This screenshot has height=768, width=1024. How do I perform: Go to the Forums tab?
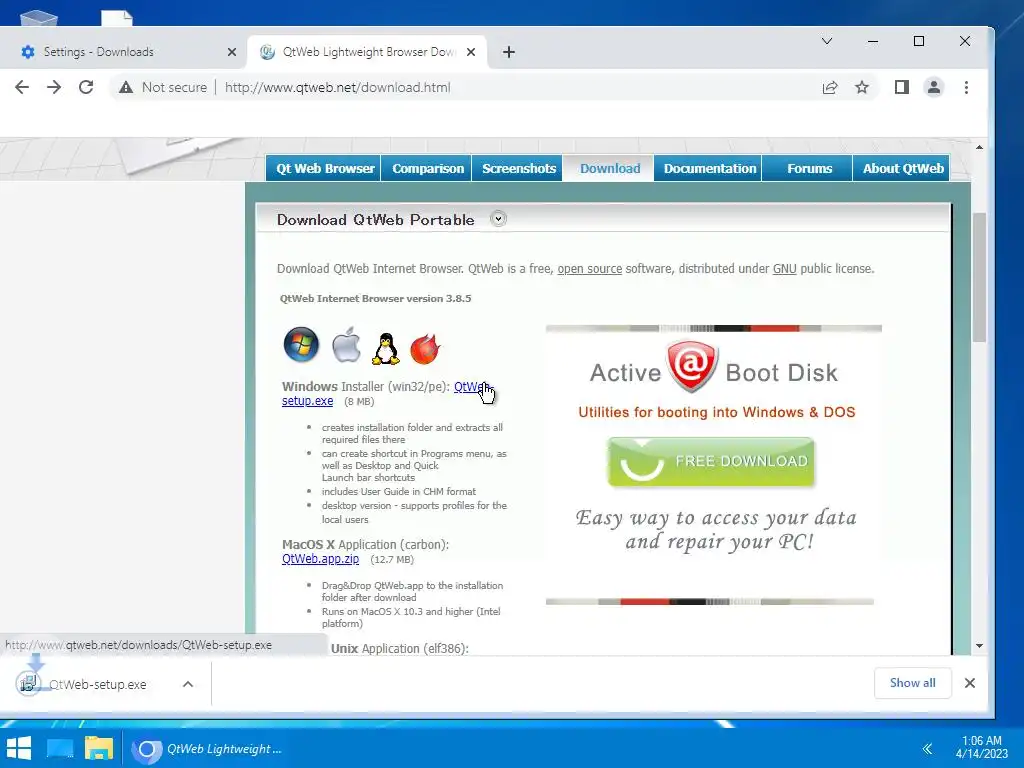pyautogui.click(x=809, y=168)
